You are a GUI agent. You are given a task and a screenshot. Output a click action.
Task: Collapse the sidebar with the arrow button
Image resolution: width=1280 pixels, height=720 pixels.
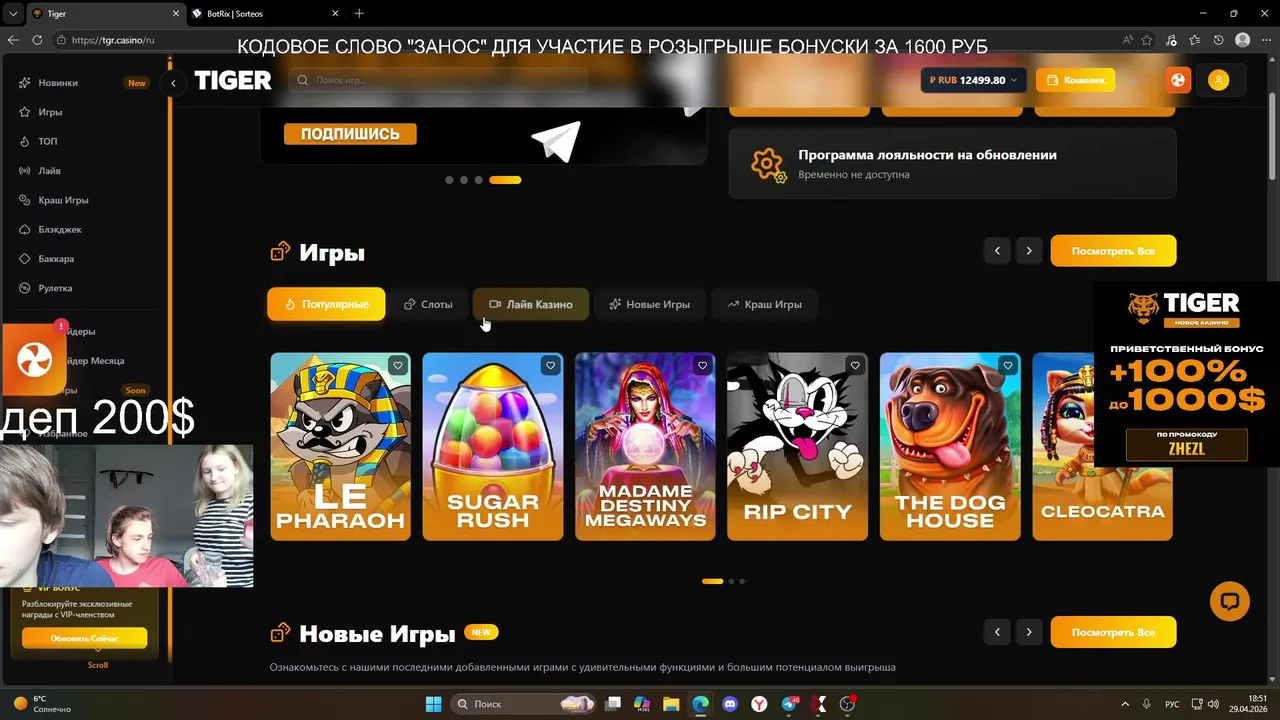[173, 83]
